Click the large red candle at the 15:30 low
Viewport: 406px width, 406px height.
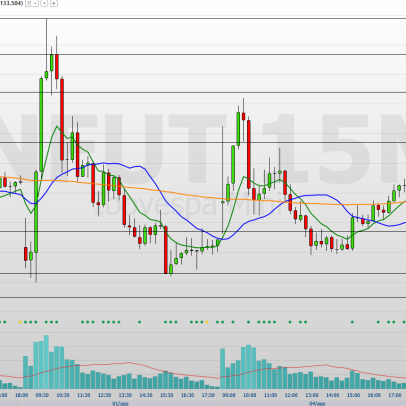(166, 250)
